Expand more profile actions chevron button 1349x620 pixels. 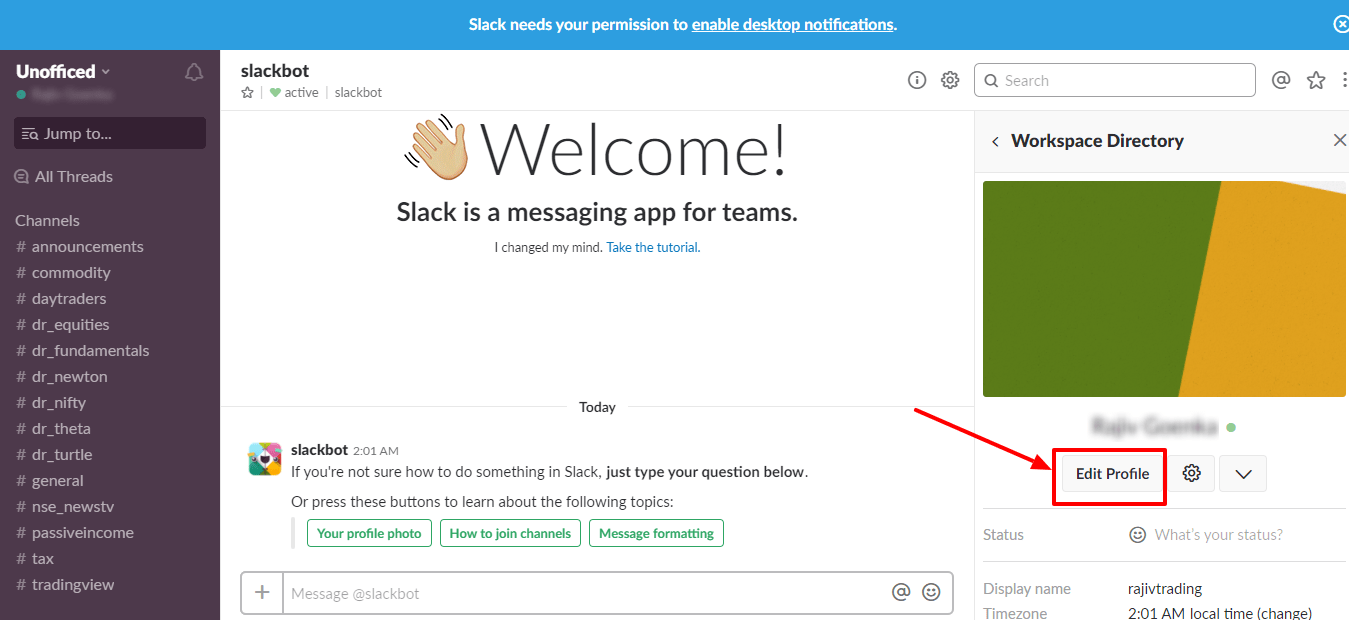(x=1243, y=474)
